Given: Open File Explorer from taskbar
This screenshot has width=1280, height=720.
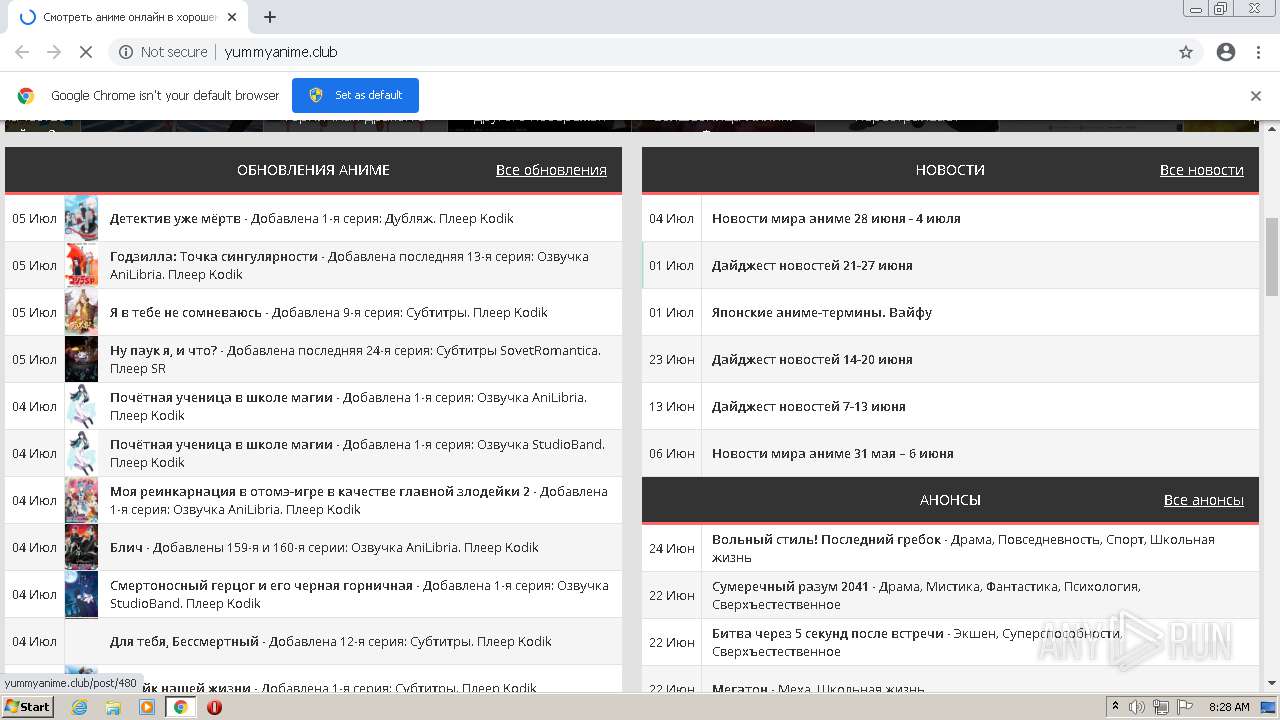Looking at the screenshot, I should click(x=113, y=707).
